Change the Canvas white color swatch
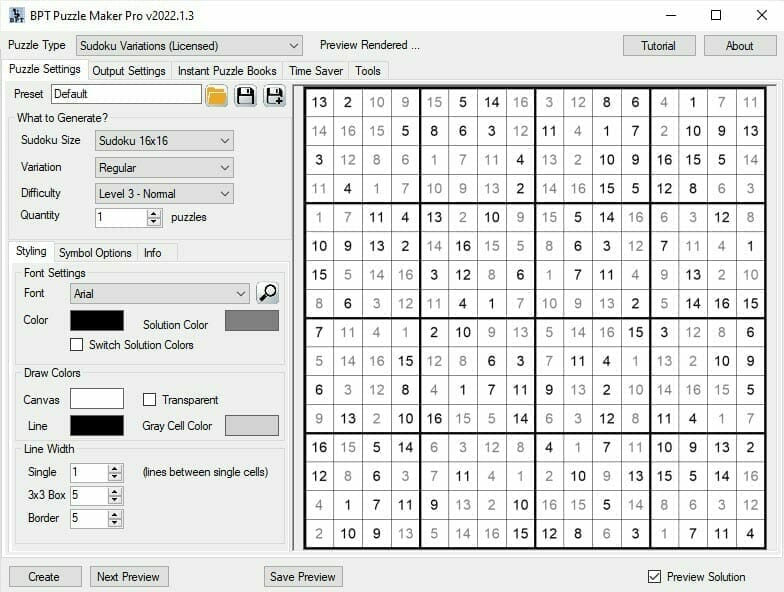 click(97, 398)
